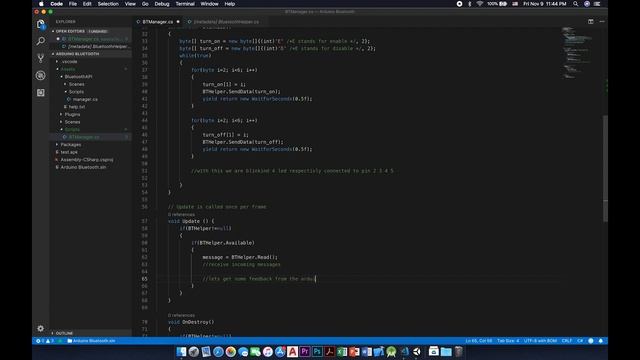Open the File menu
This screenshot has width=640, height=360.
pos(73,4)
